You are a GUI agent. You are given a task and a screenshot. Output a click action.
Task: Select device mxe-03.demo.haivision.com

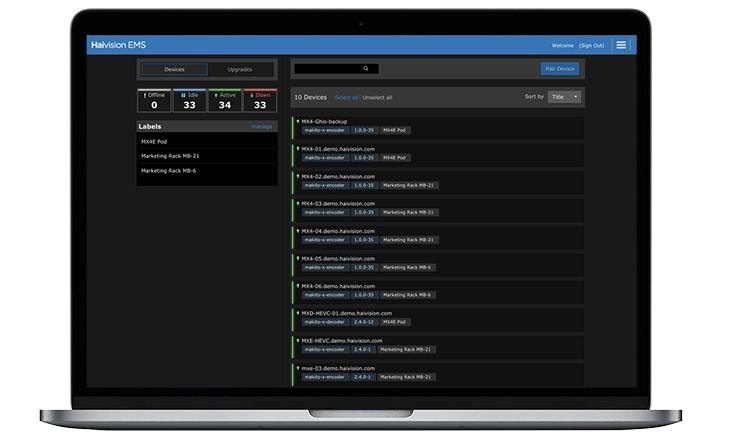pyautogui.click(x=438, y=375)
